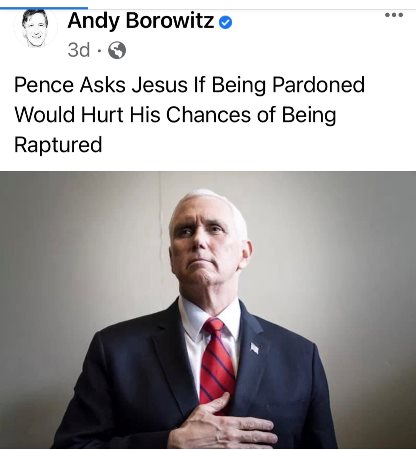Tap the globe public audience icon
The image size is (416, 450).
[117, 50]
